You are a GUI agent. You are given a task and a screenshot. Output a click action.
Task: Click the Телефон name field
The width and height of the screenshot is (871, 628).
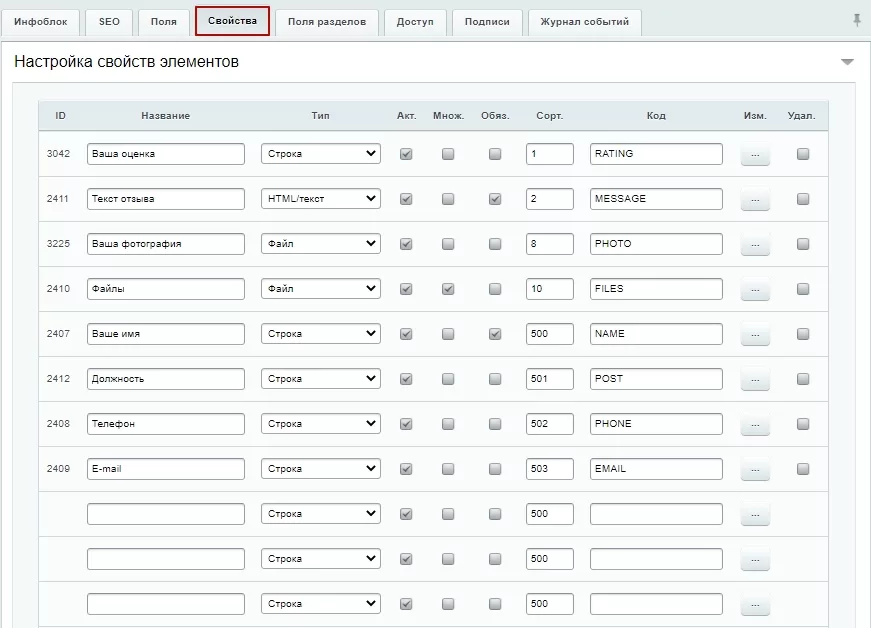click(166, 424)
